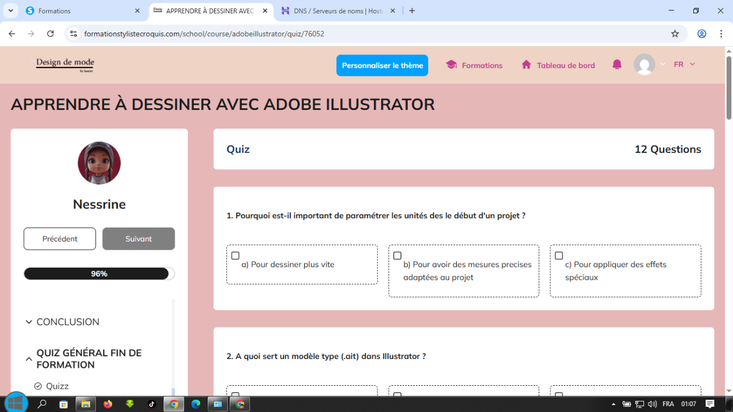This screenshot has height=412, width=733.
Task: Click the address bar URL field
Action: 374,34
